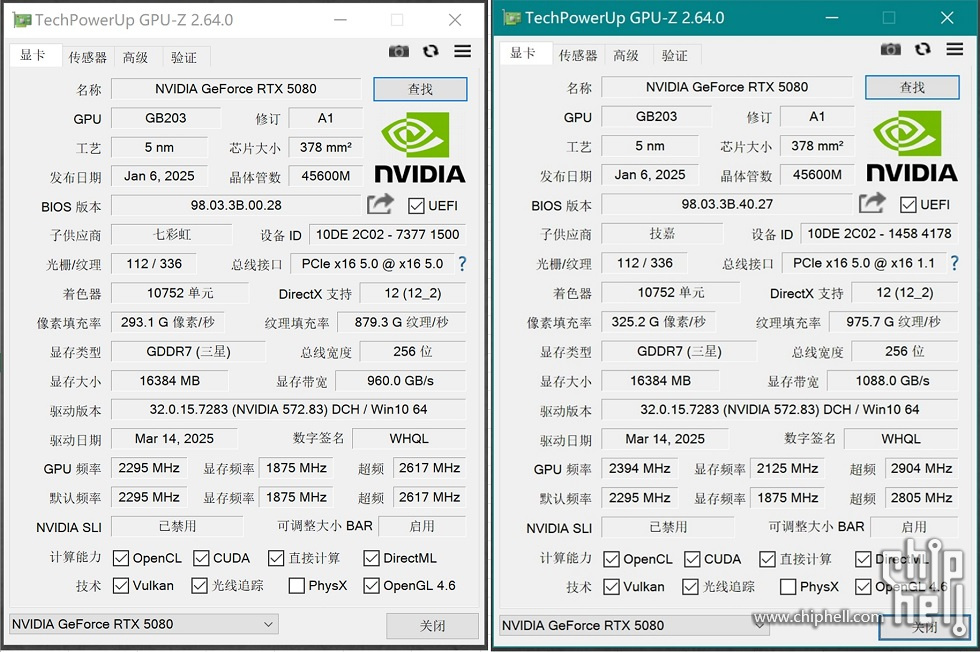Click the bus interface question mark in right window
Viewport: 980px width, 652px height.
pos(954,263)
